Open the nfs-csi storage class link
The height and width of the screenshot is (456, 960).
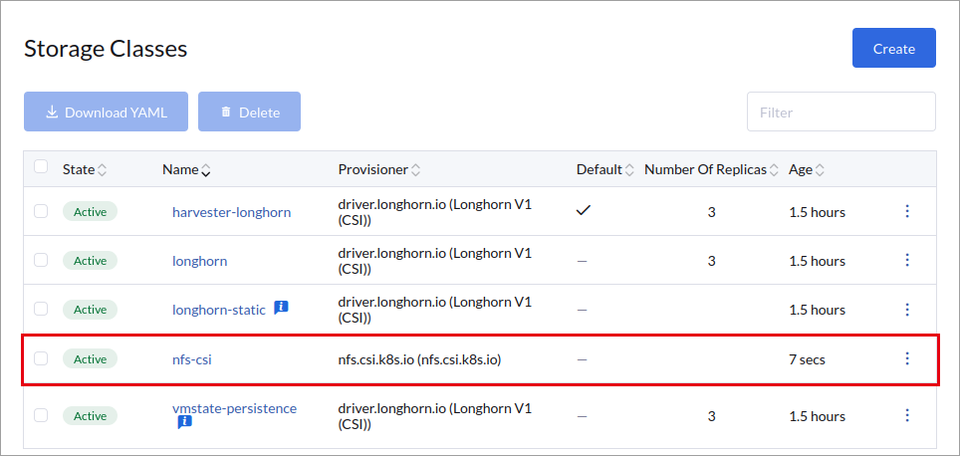pyautogui.click(x=192, y=359)
